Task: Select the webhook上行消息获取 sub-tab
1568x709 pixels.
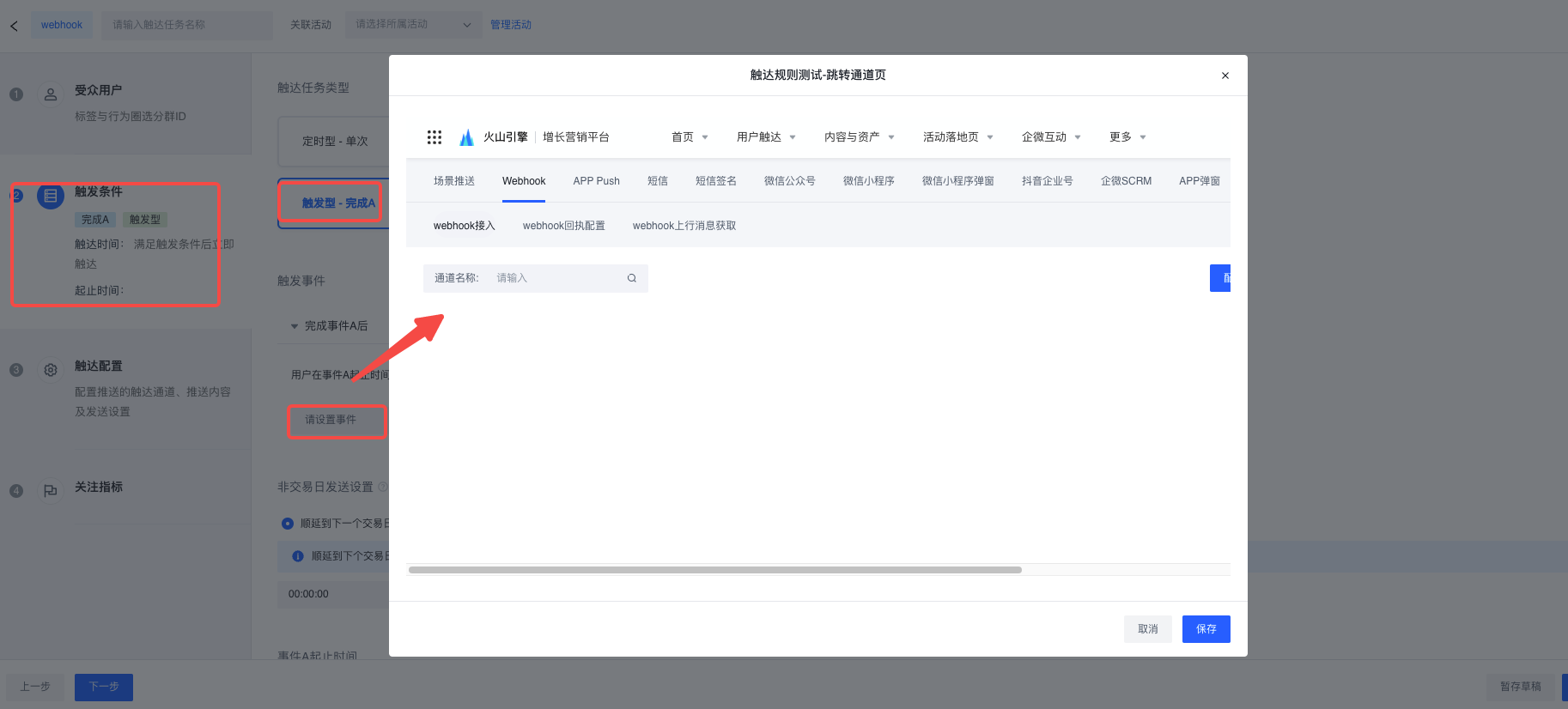Action: [x=684, y=226]
